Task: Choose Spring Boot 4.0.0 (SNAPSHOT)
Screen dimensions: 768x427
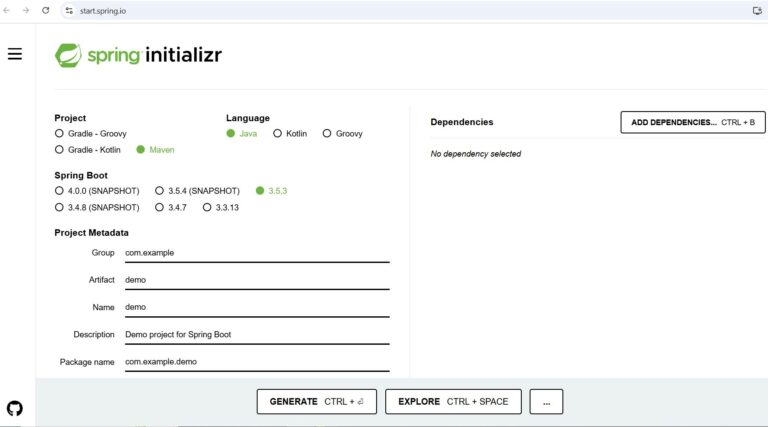Action: pyautogui.click(x=59, y=190)
